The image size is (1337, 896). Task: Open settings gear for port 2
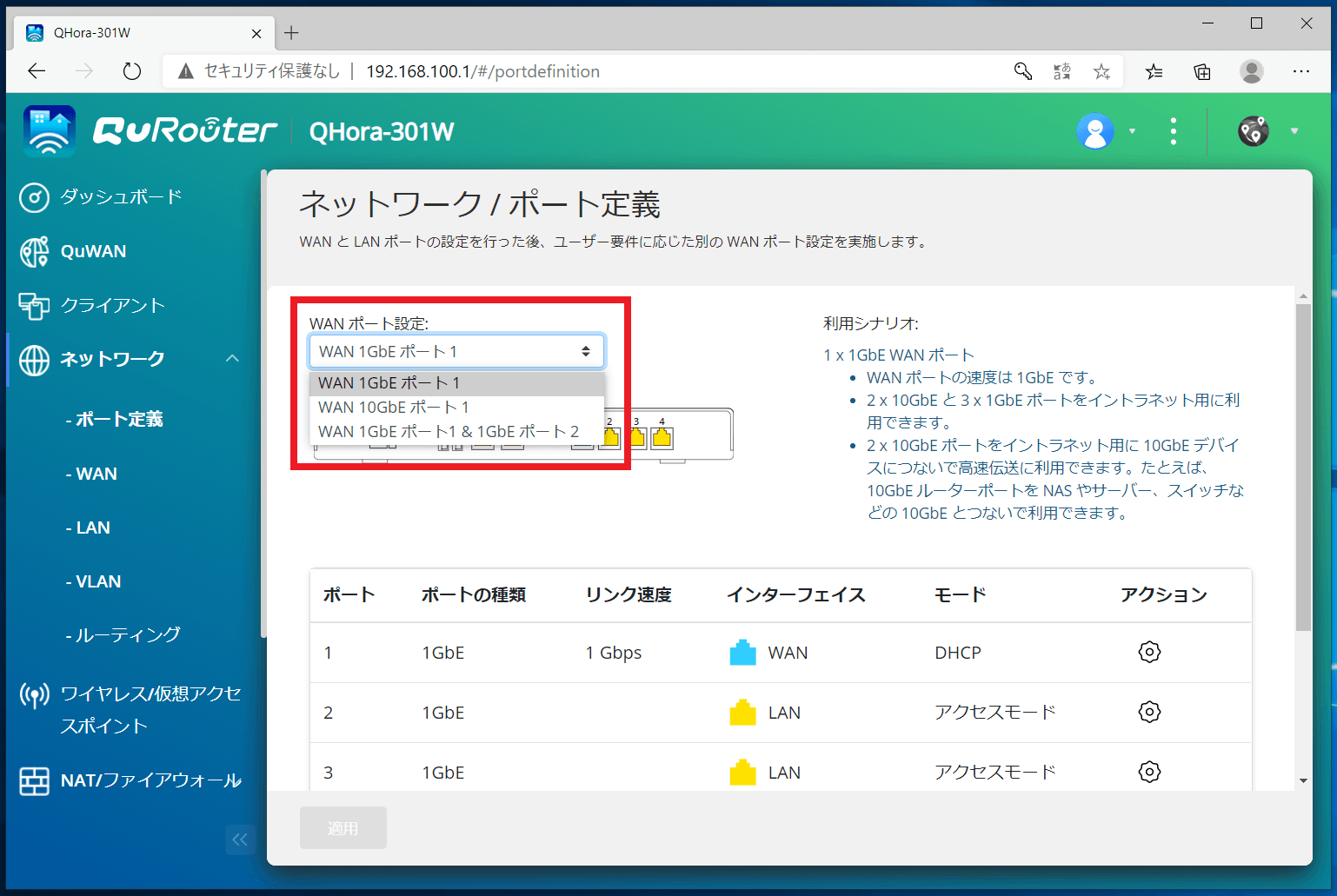click(x=1149, y=712)
